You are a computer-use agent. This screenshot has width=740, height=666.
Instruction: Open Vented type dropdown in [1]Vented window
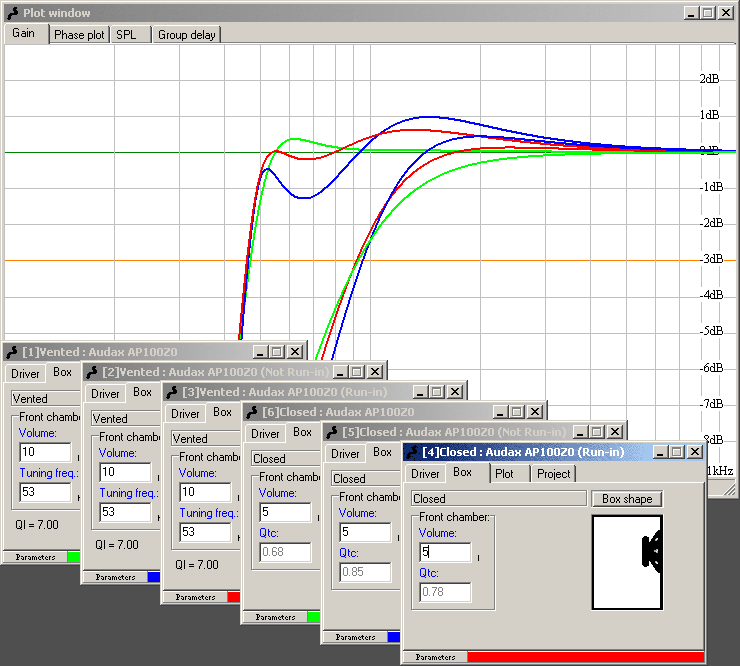point(46,399)
